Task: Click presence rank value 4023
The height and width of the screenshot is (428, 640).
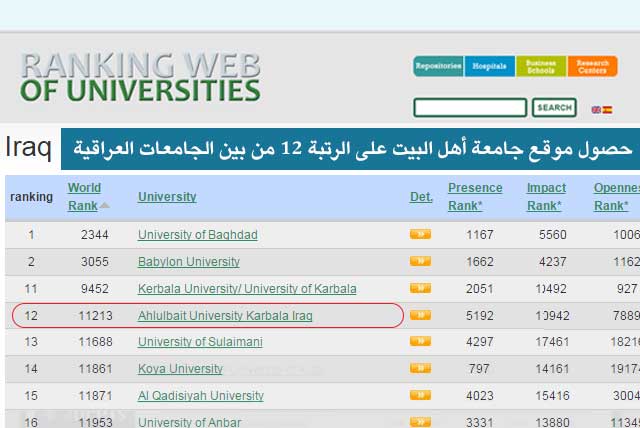Action: [x=480, y=395]
